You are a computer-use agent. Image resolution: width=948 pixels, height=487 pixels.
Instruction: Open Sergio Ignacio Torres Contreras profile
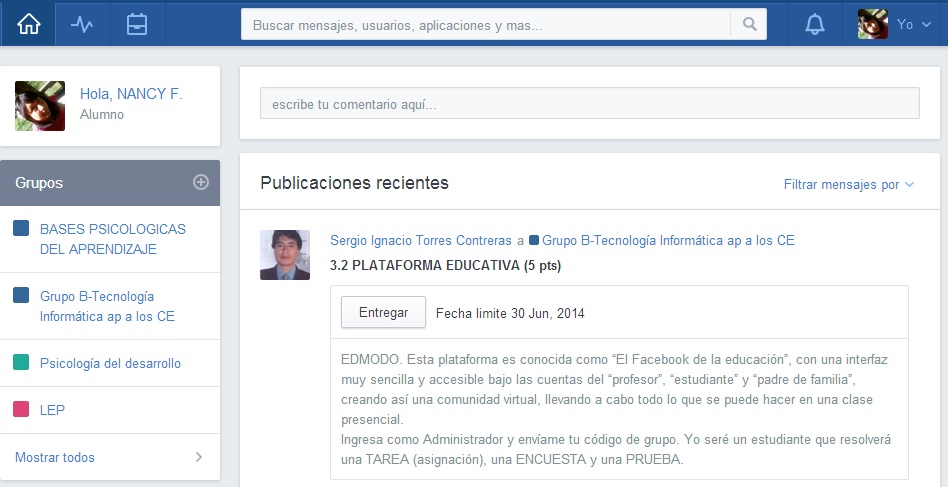[421, 240]
